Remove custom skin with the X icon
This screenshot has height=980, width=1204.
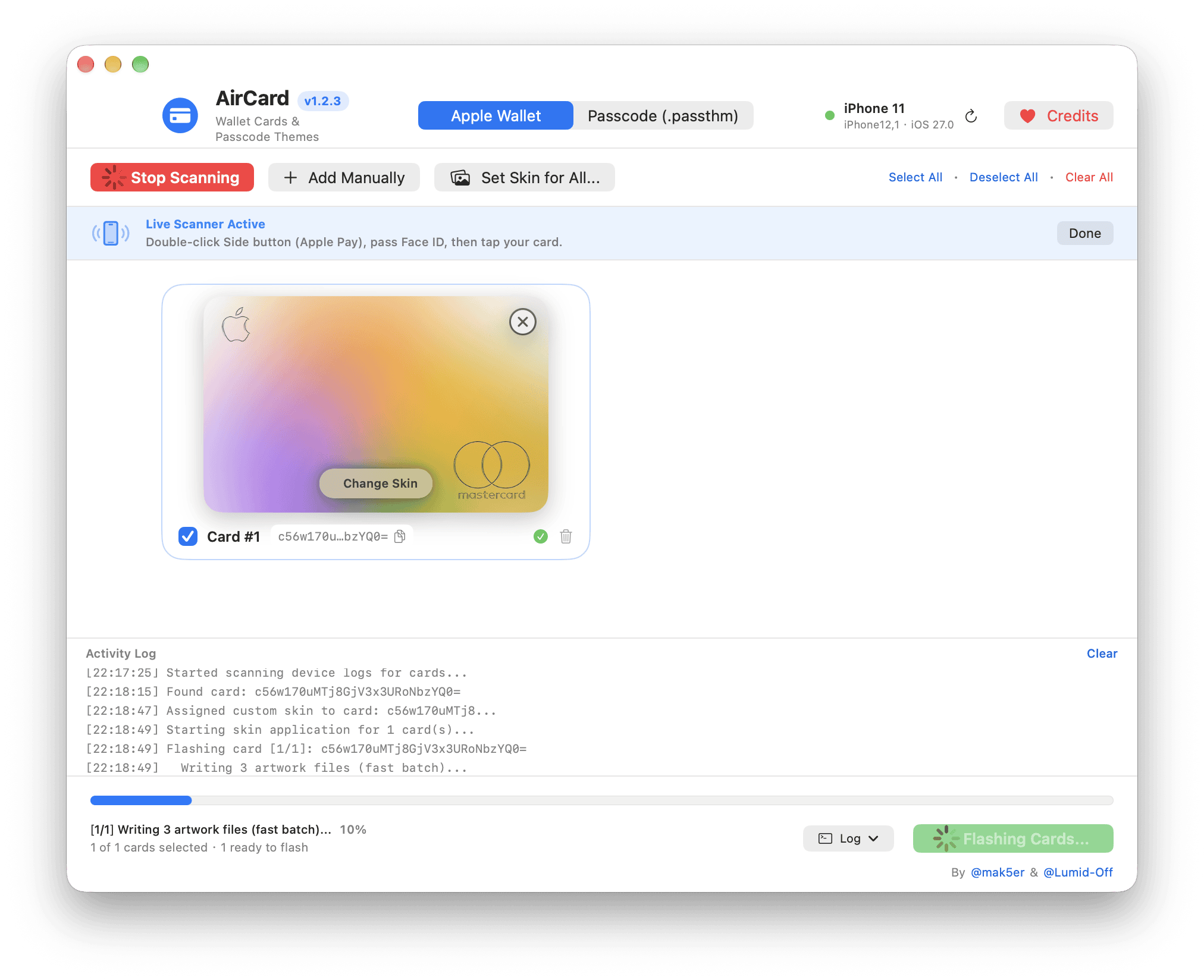click(x=522, y=322)
